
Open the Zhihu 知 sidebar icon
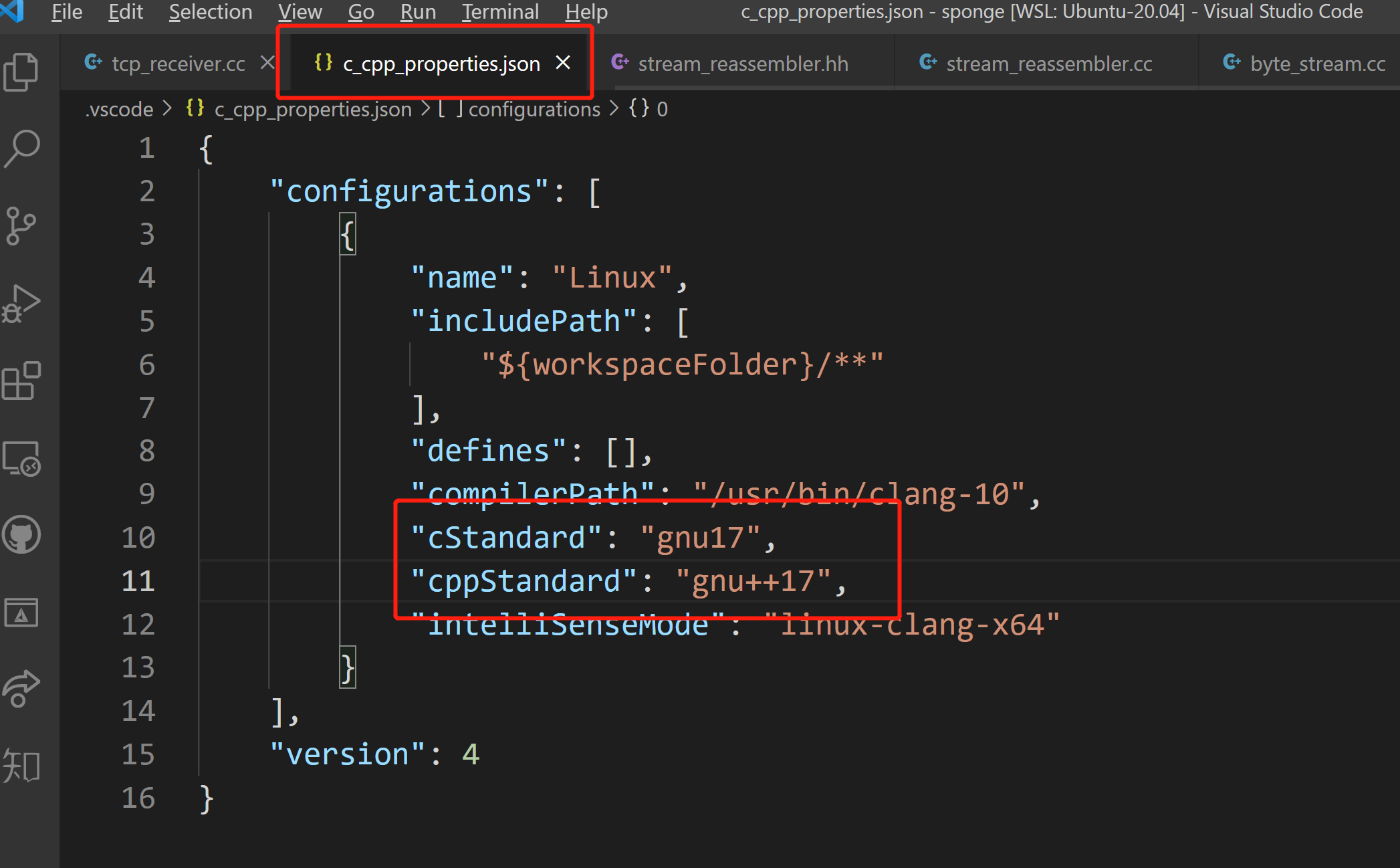point(21,766)
